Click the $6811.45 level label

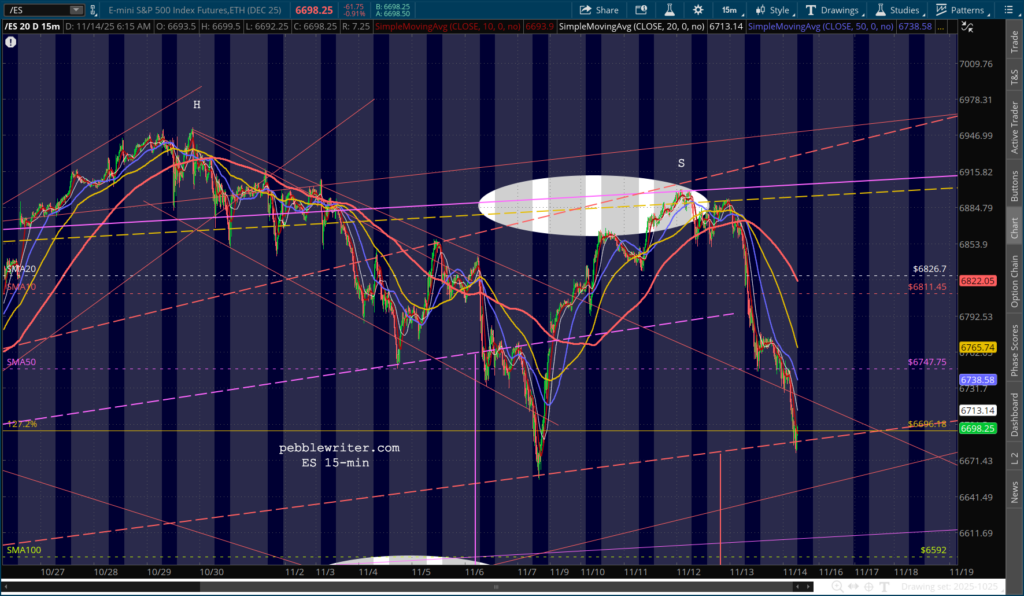click(927, 287)
